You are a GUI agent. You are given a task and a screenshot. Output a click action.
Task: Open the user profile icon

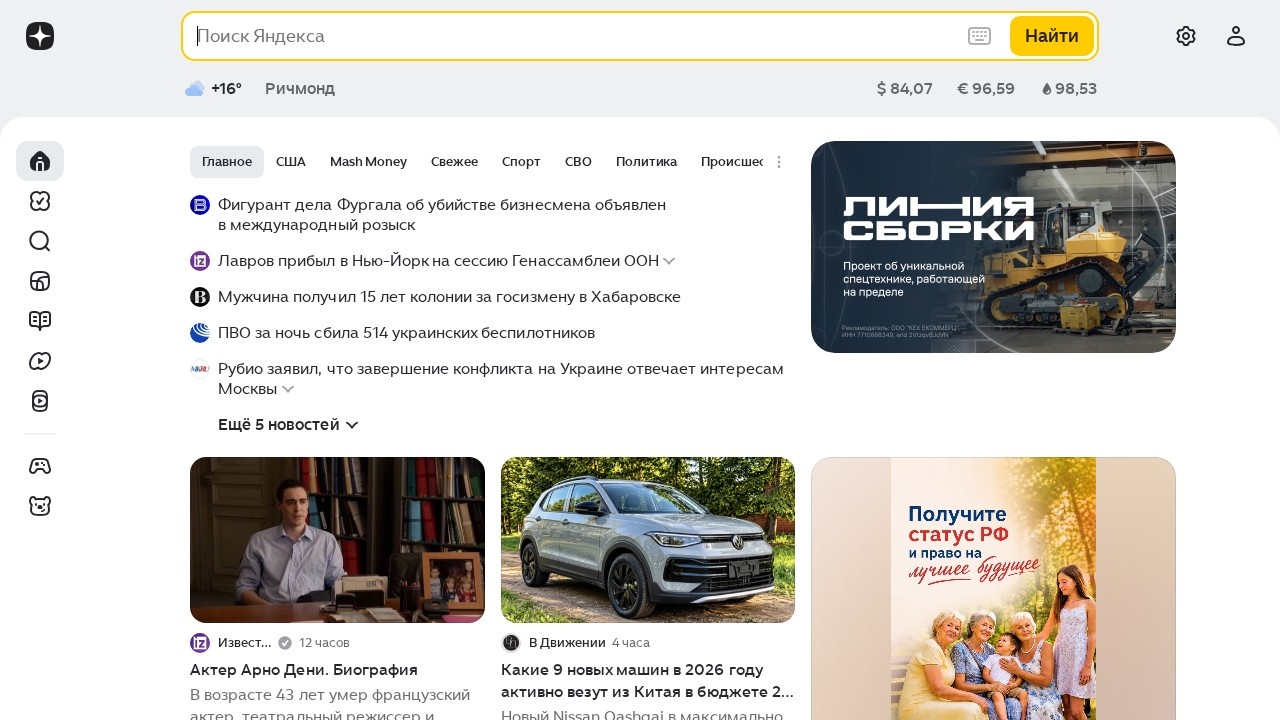click(x=1236, y=36)
